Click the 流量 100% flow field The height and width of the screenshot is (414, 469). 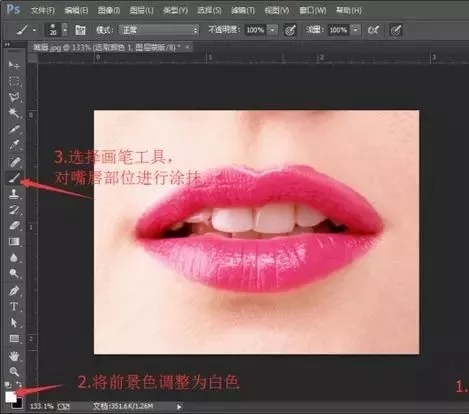tap(338, 30)
